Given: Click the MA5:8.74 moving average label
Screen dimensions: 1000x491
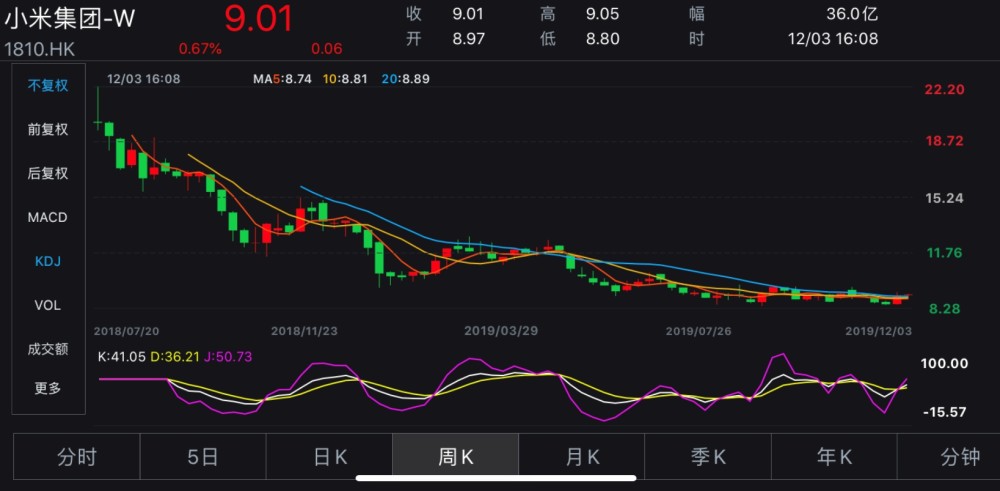Looking at the screenshot, I should [x=282, y=80].
